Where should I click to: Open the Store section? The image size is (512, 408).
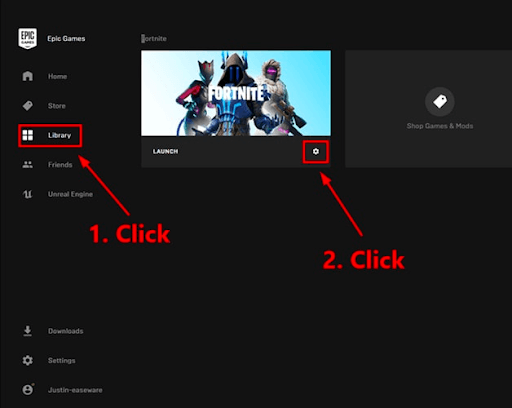pyautogui.click(x=57, y=106)
